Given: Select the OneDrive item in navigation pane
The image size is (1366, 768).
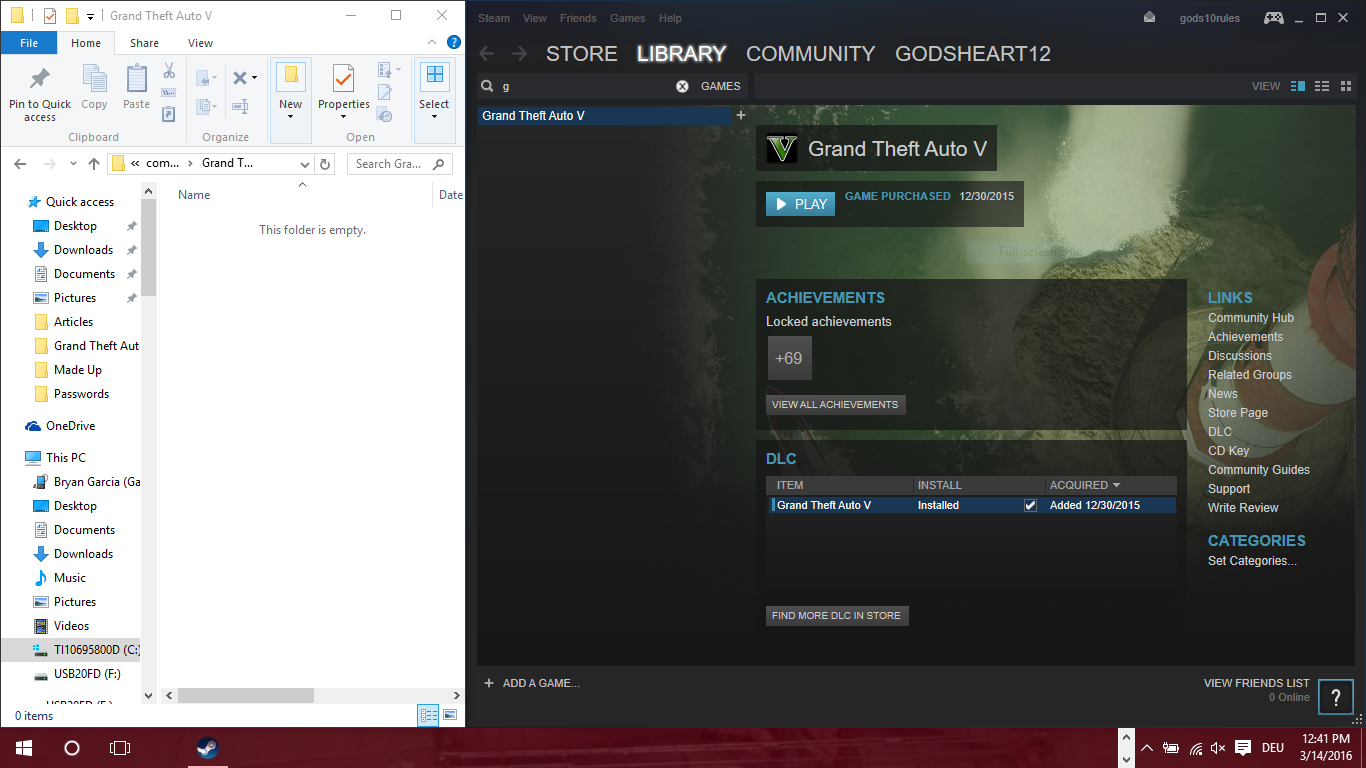Looking at the screenshot, I should (x=70, y=426).
